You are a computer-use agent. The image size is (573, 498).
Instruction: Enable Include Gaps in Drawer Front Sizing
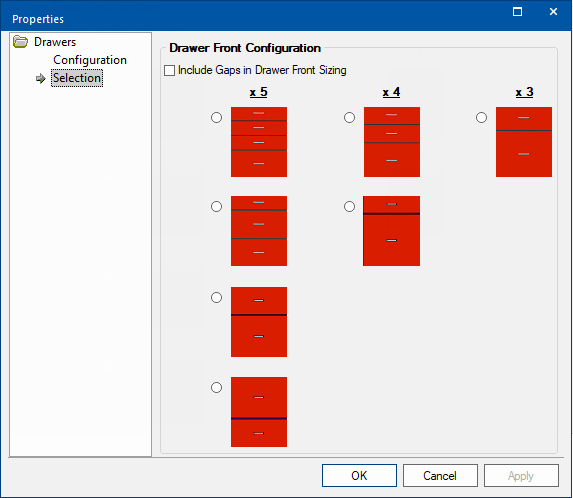coord(170,70)
